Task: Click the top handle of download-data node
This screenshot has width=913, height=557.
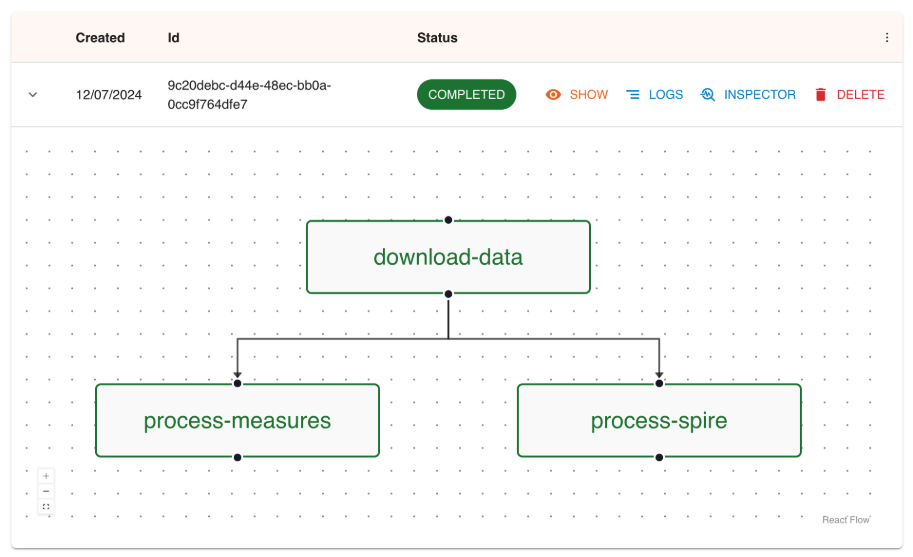Action: pyautogui.click(x=448, y=220)
